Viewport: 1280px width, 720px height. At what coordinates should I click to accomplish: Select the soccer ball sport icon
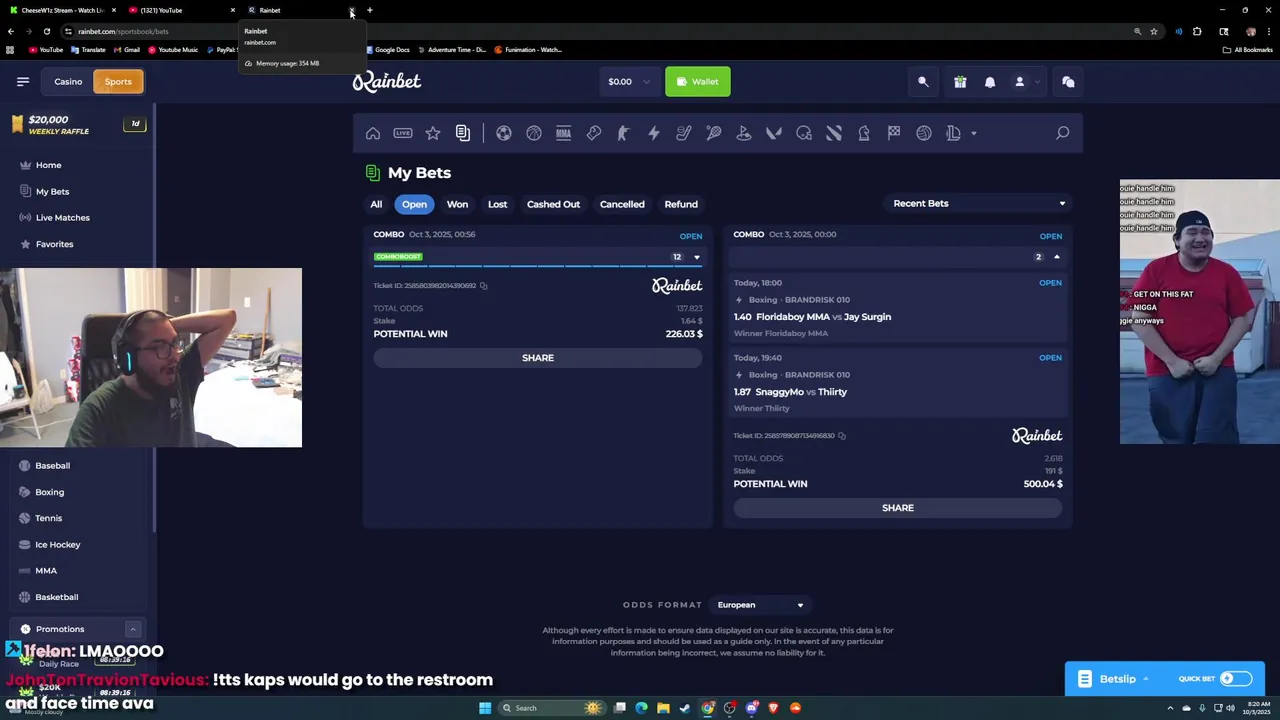(504, 133)
